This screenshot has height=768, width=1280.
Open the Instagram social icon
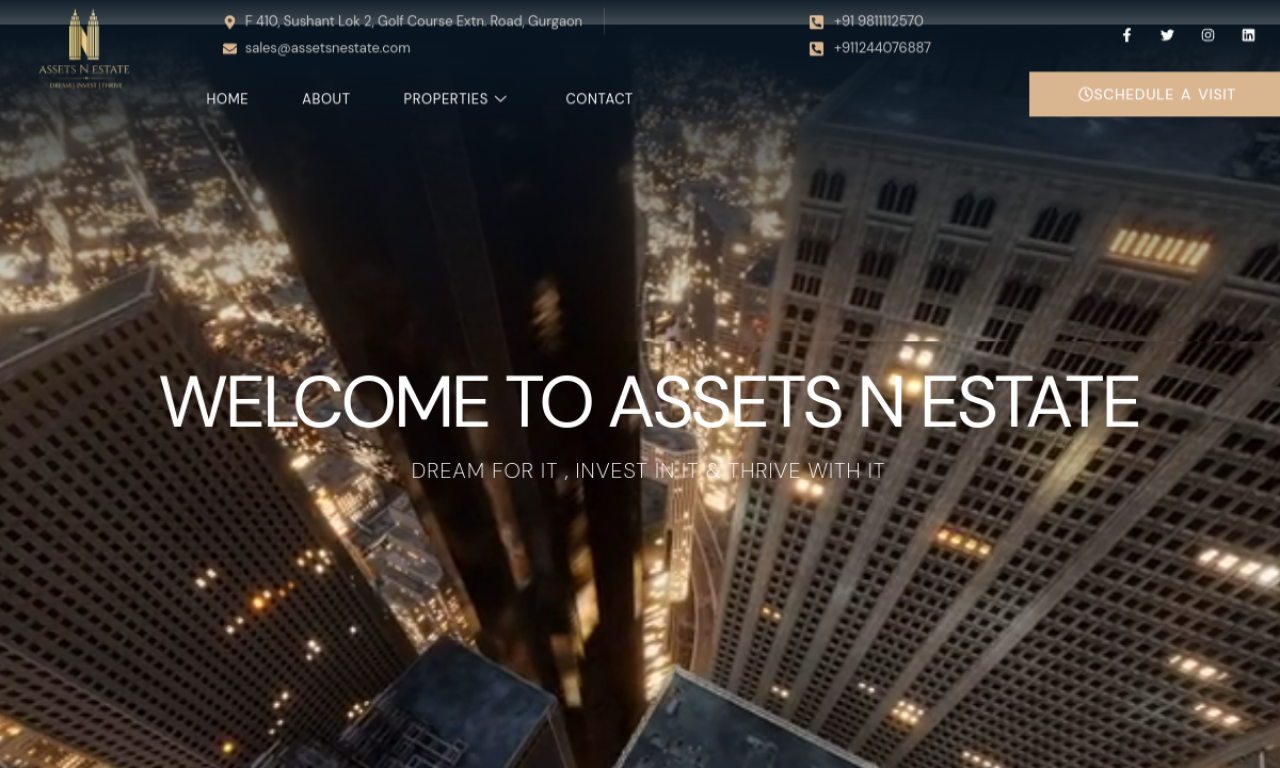tap(1208, 35)
